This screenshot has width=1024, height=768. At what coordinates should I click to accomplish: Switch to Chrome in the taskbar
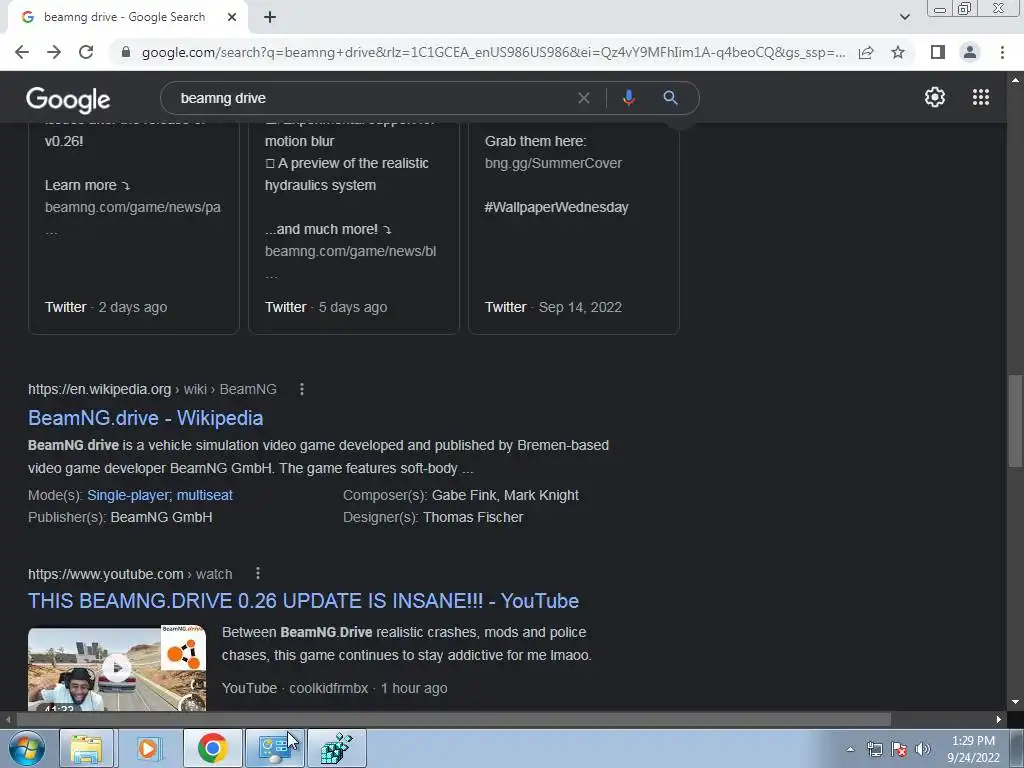212,748
